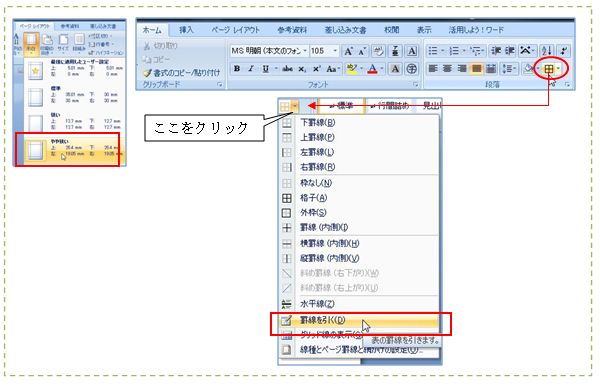Click 書式のコピー/貼り付け button

coord(182,72)
